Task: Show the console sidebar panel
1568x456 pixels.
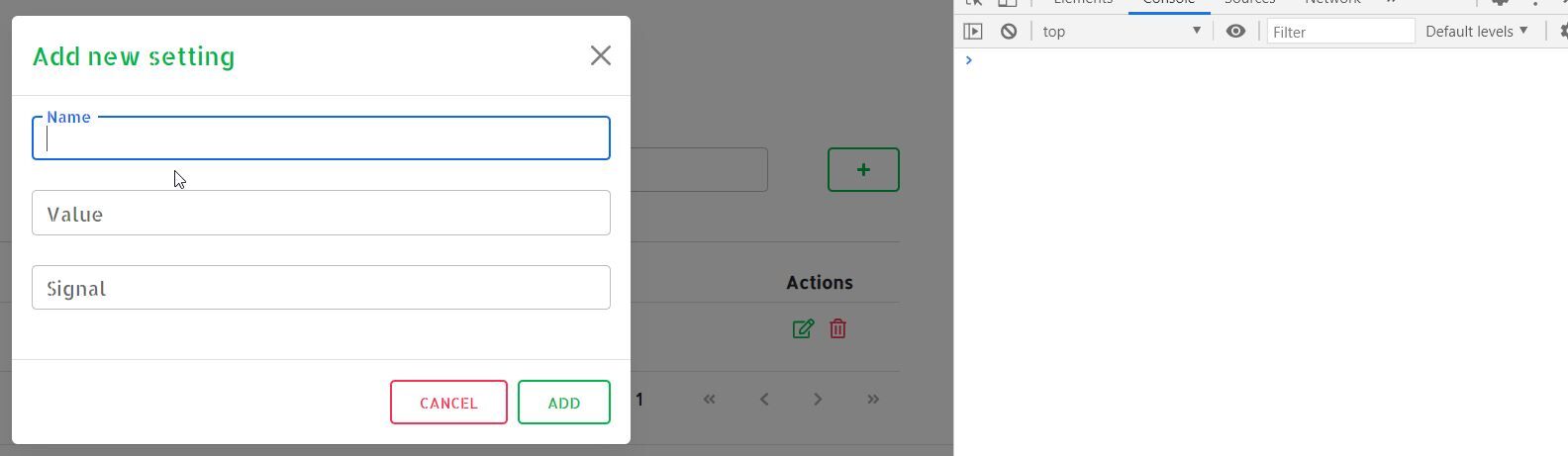Action: pyautogui.click(x=973, y=32)
